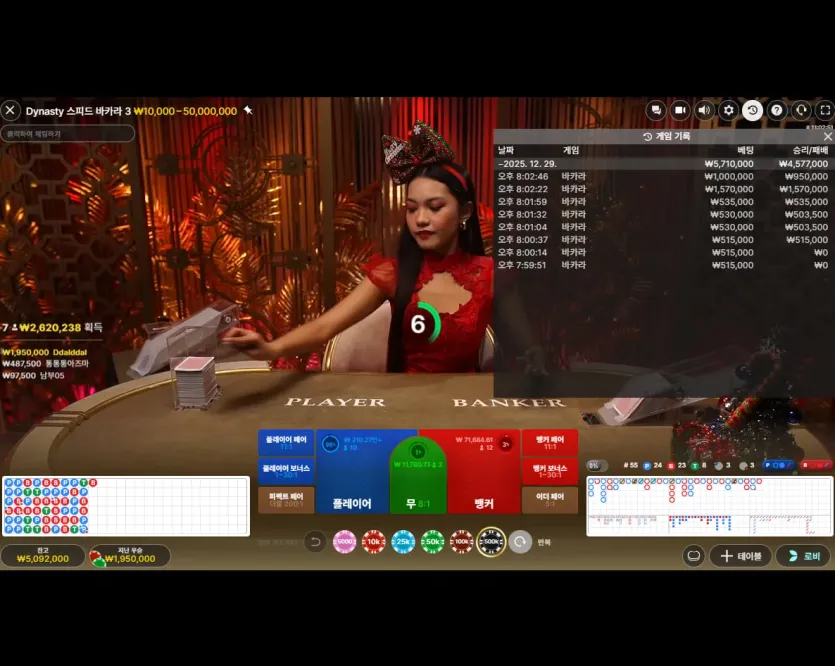Click the repeat bet circular icon
835x666 pixels.
click(x=520, y=542)
